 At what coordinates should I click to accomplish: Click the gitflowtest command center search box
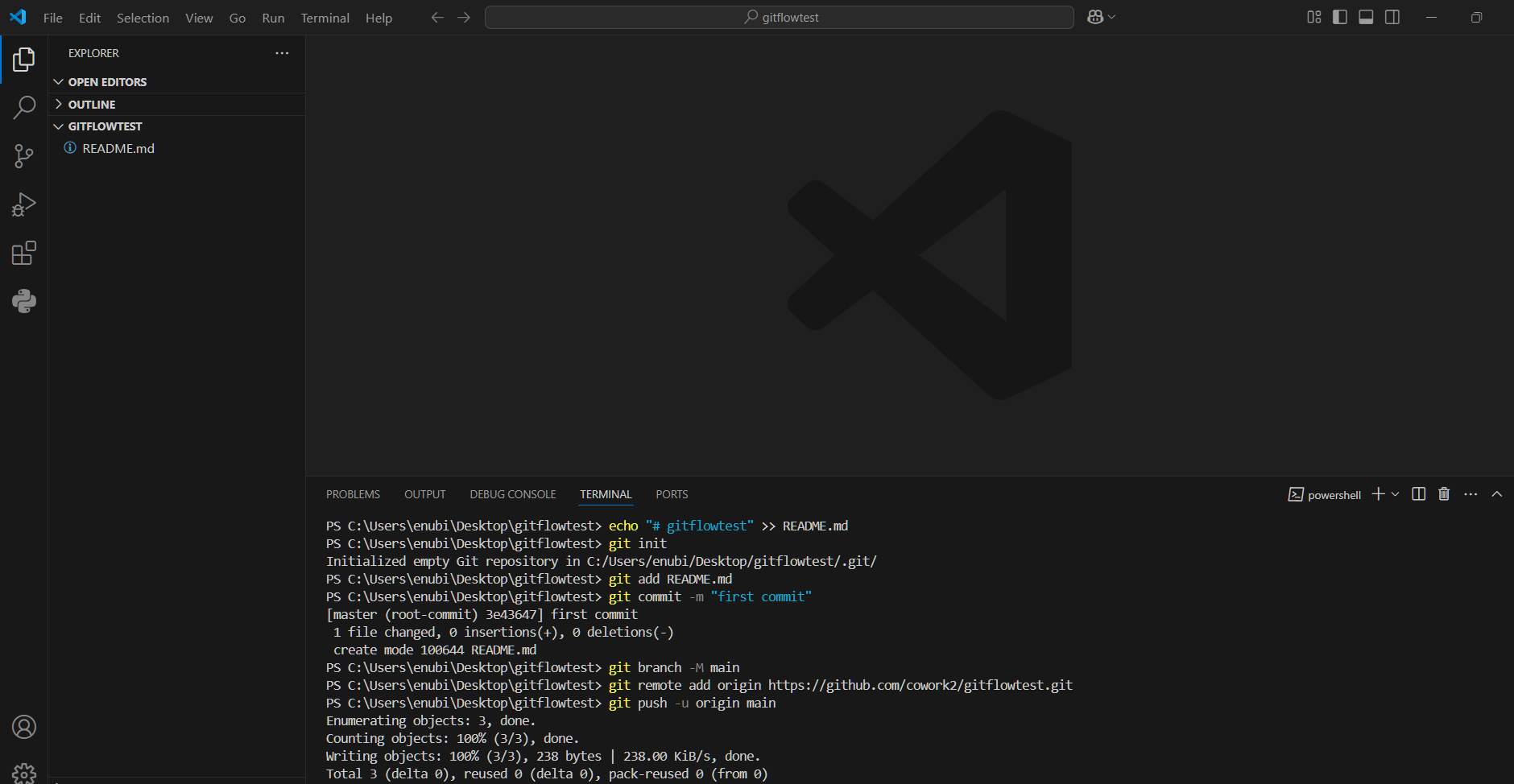tap(780, 17)
